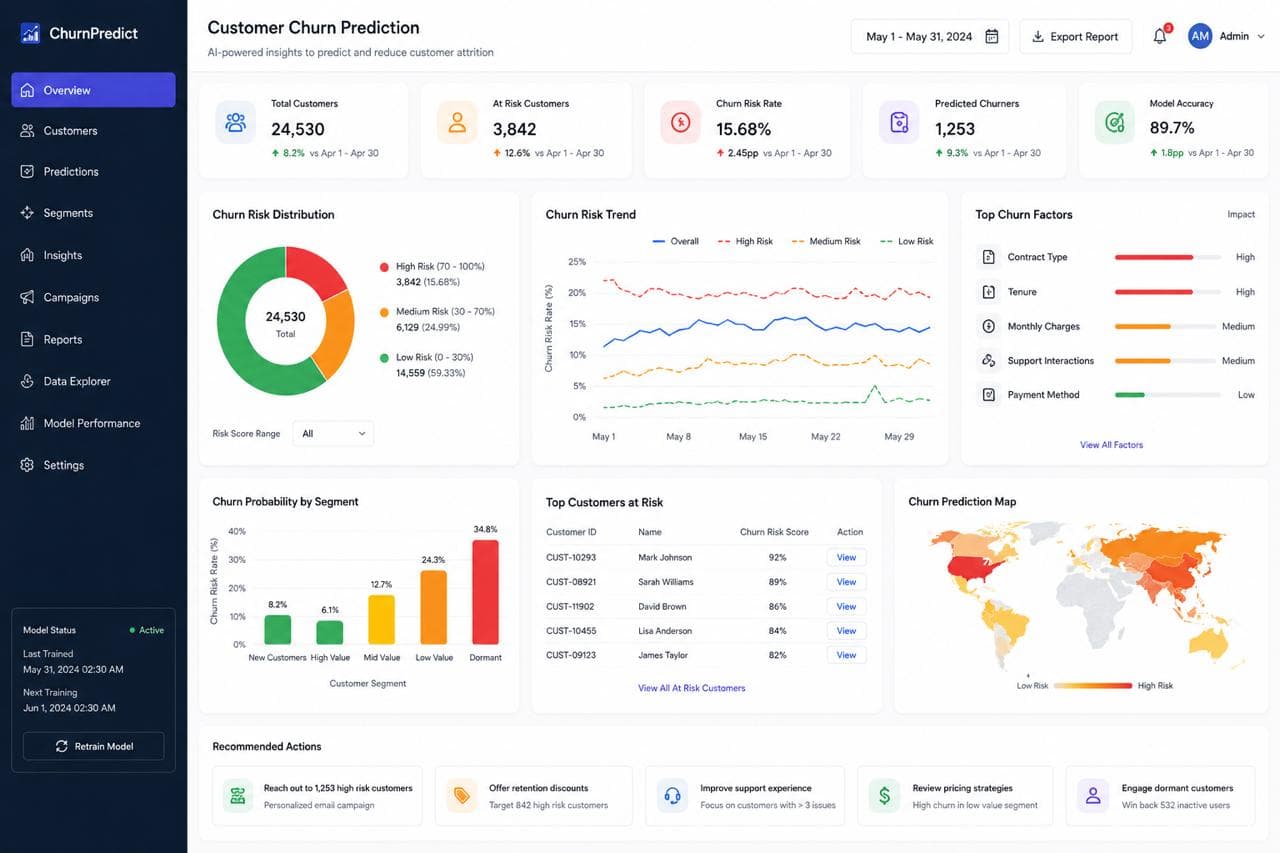View customer CUST-09123 James Taylor

coord(846,655)
